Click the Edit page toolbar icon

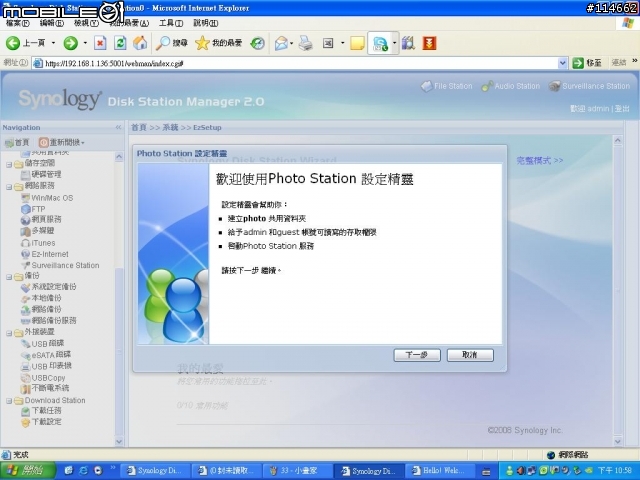328,43
